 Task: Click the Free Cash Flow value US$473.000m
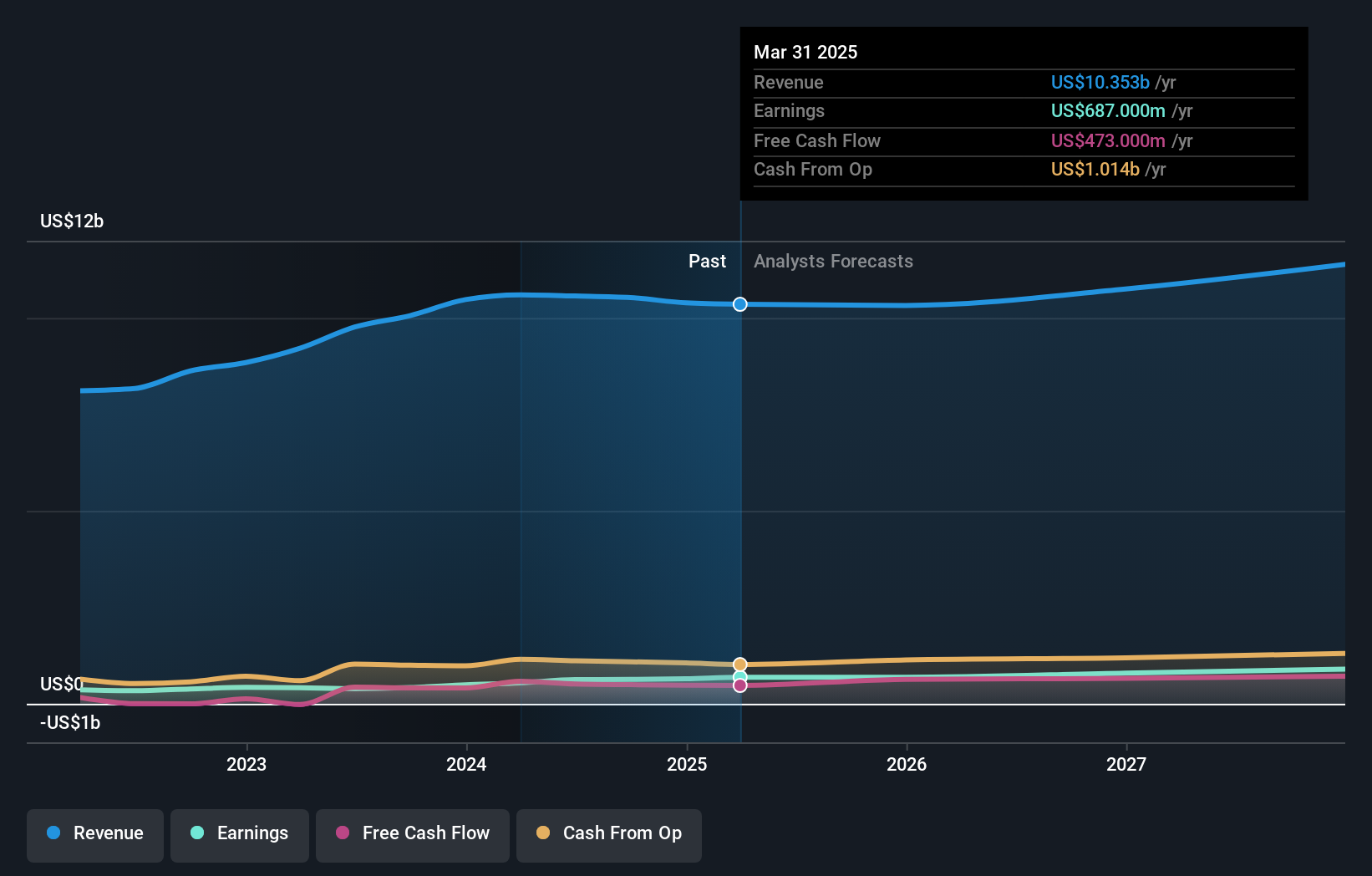coord(1108,140)
